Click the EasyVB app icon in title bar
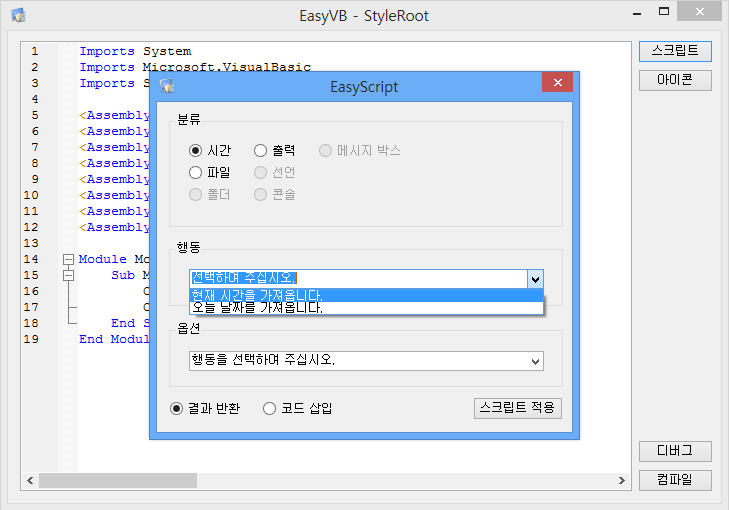729x510 pixels. point(17,16)
